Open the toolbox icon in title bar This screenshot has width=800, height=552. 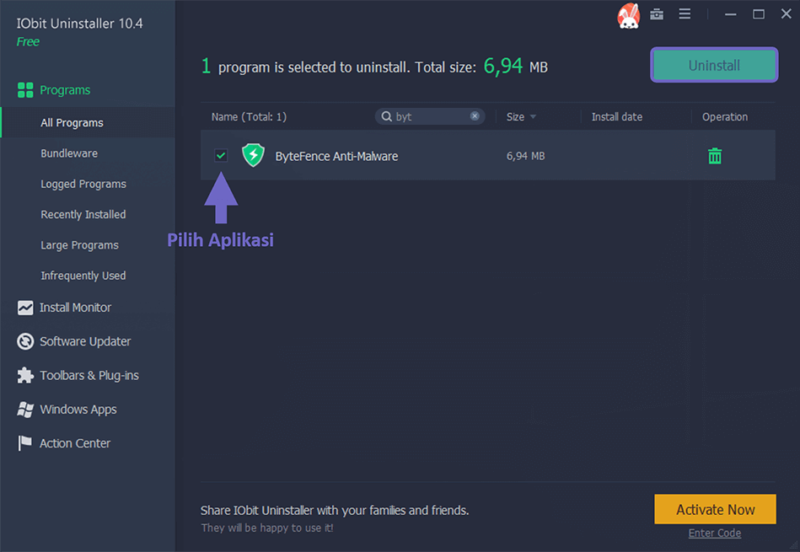click(x=657, y=14)
